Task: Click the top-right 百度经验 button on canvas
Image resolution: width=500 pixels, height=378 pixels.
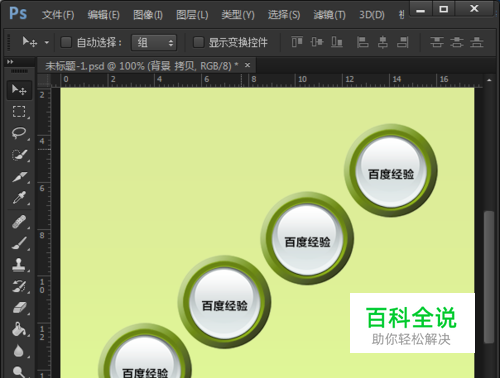Action: pos(391,171)
